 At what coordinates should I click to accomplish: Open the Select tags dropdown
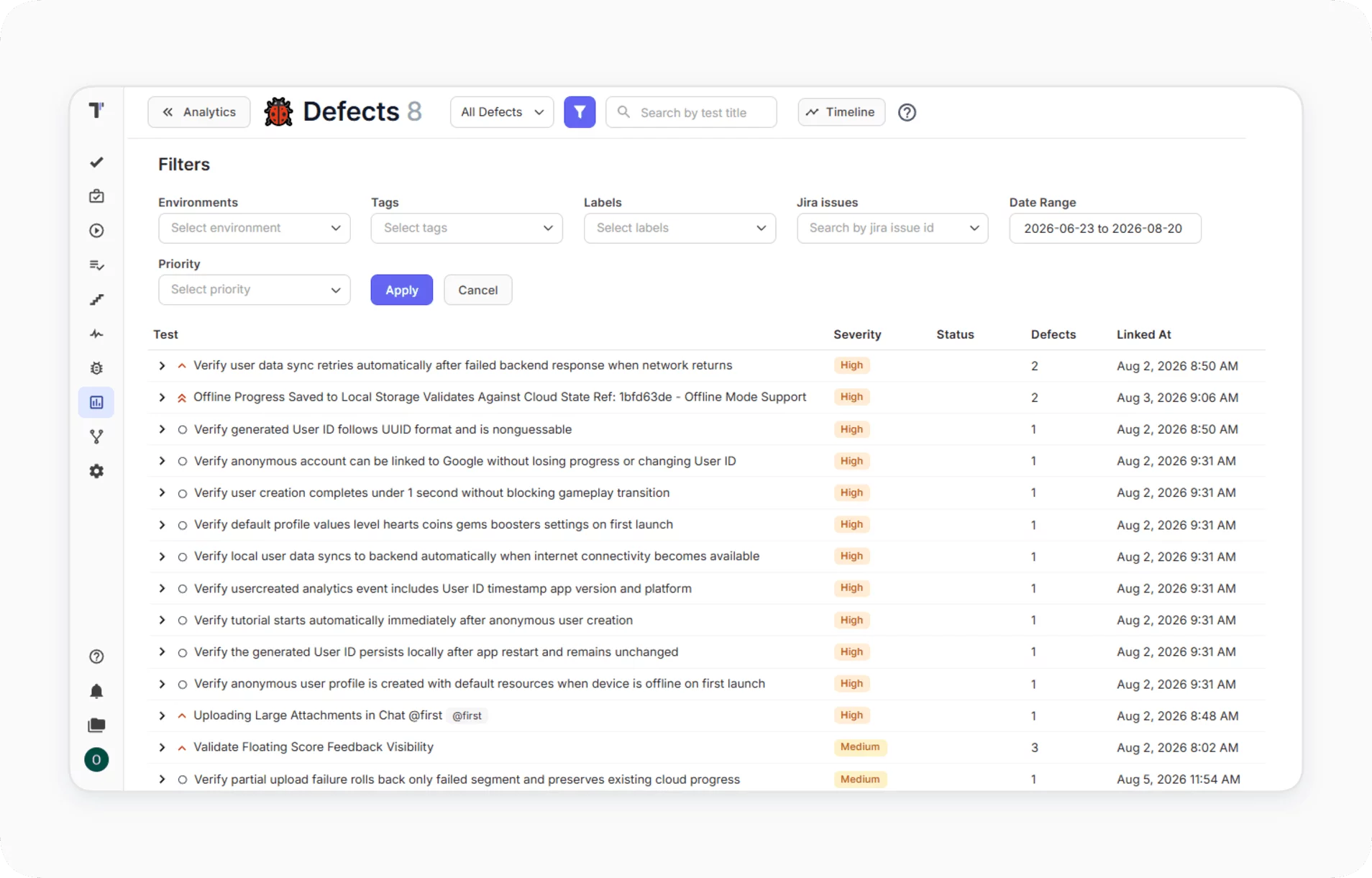(x=467, y=228)
